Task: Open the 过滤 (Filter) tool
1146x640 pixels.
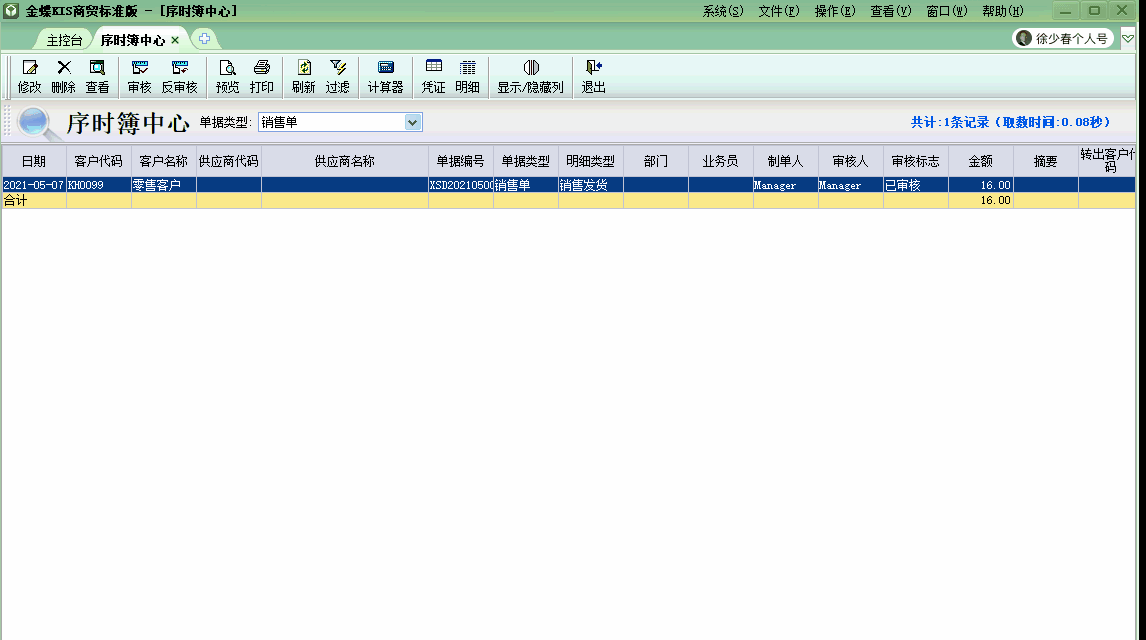Action: pos(339,76)
